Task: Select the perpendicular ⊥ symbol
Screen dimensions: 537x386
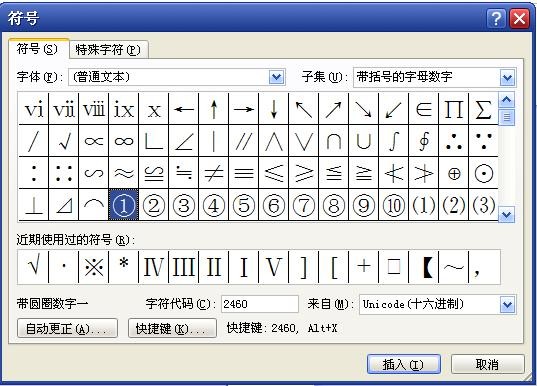Action: (34, 205)
